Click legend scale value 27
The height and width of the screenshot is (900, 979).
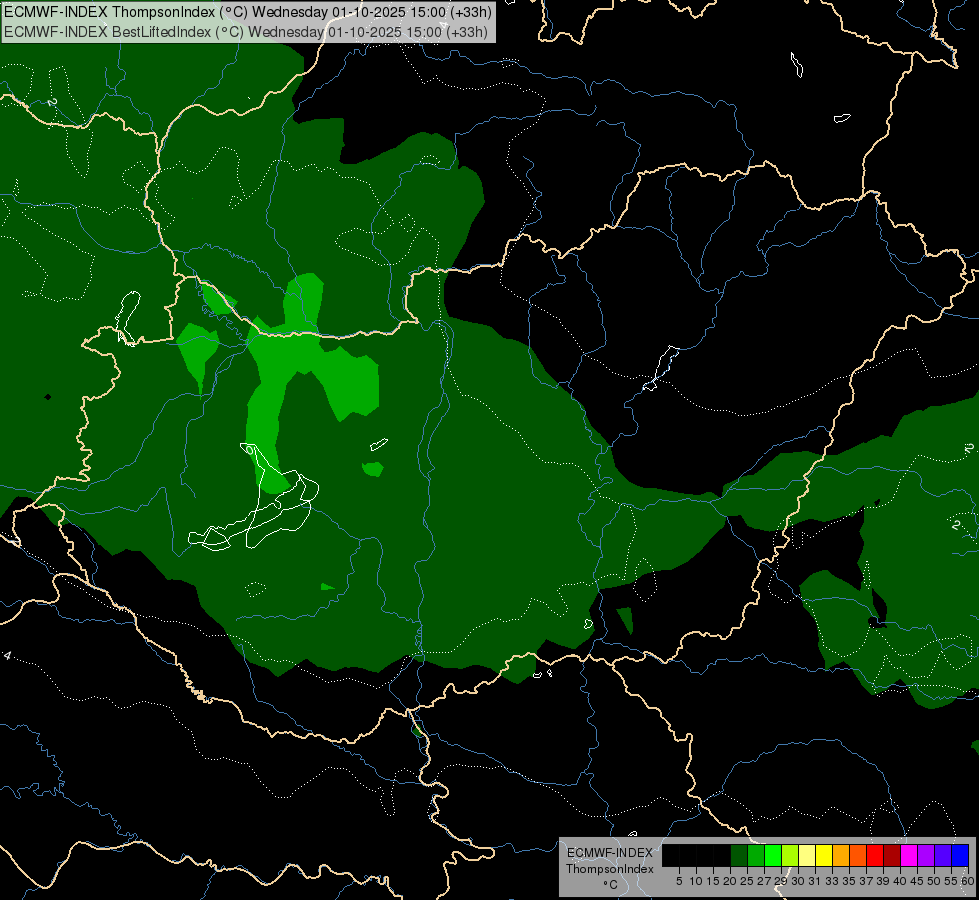764,881
